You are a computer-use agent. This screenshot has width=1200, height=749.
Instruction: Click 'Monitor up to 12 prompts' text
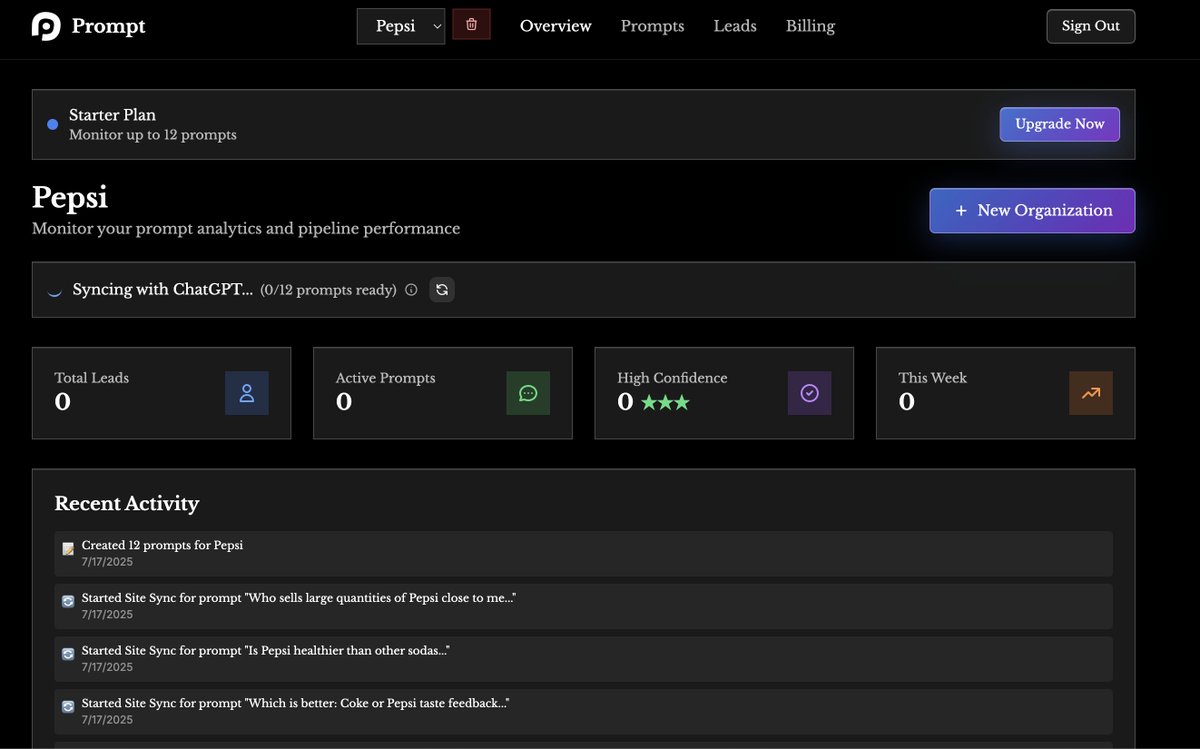pyautogui.click(x=153, y=134)
